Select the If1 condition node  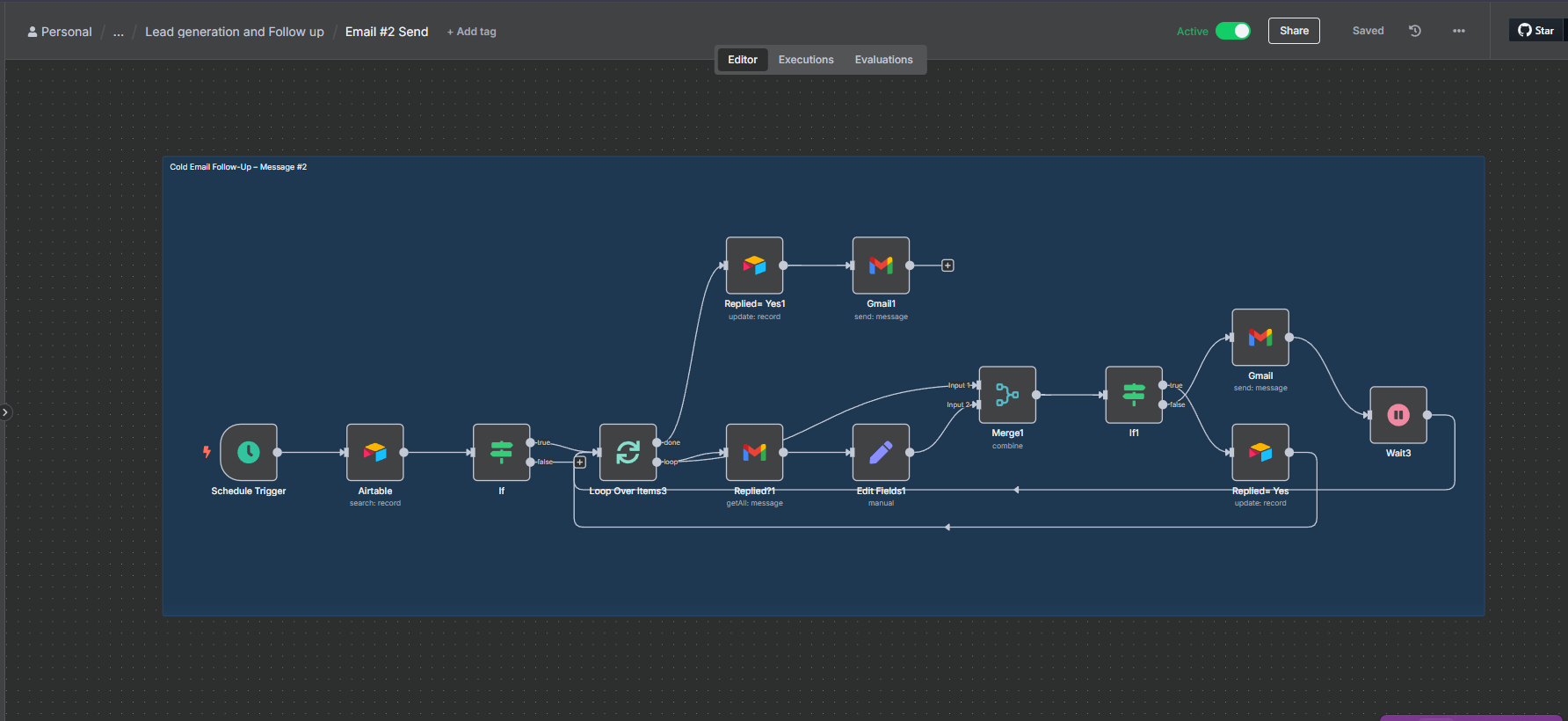pos(1134,395)
